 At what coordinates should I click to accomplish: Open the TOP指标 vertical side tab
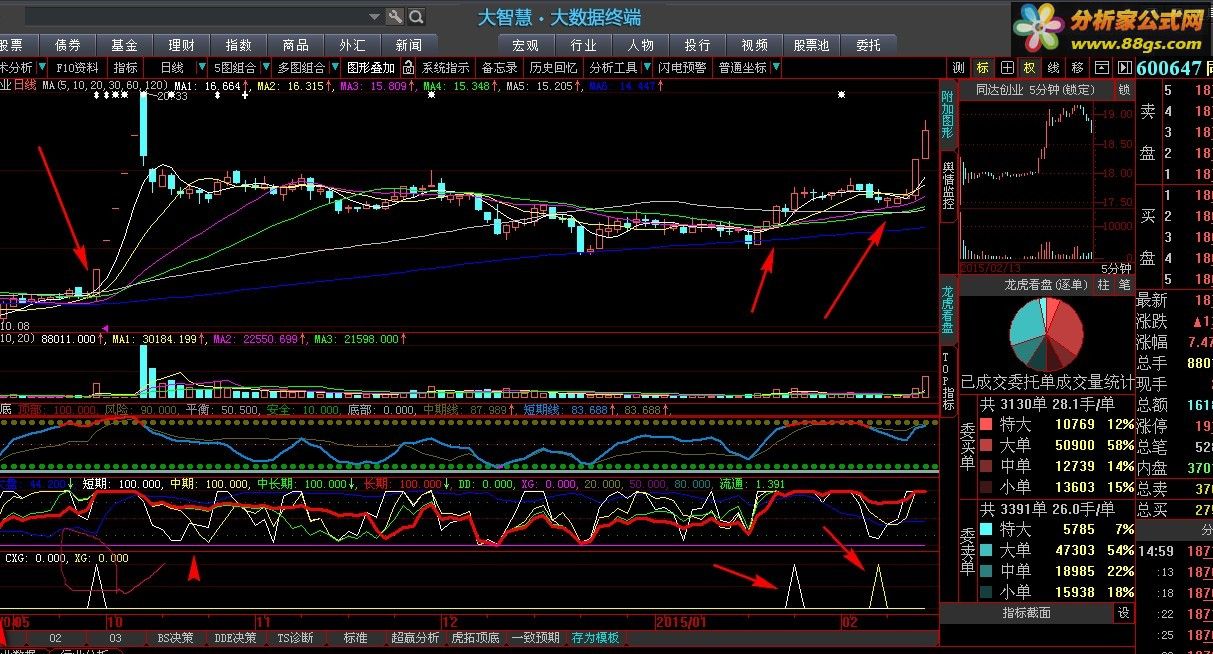click(x=947, y=381)
